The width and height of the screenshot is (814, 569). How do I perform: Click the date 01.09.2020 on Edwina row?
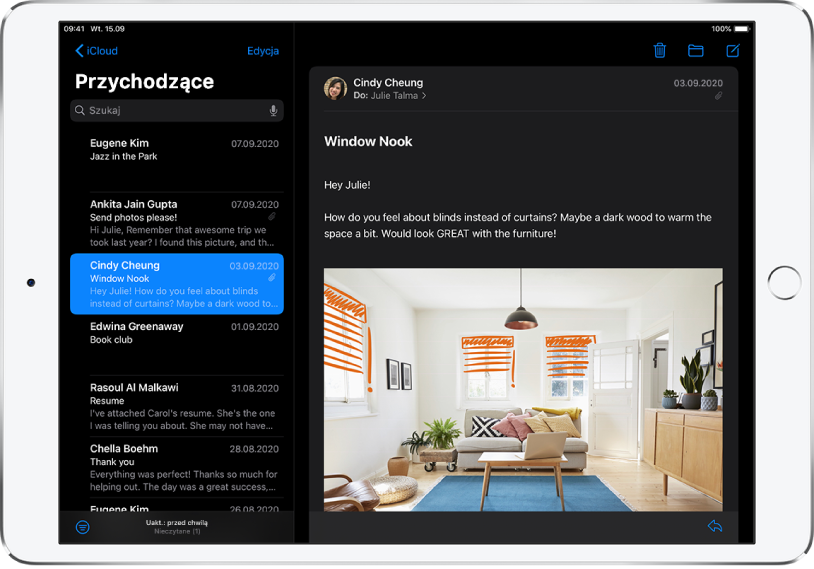tap(254, 327)
